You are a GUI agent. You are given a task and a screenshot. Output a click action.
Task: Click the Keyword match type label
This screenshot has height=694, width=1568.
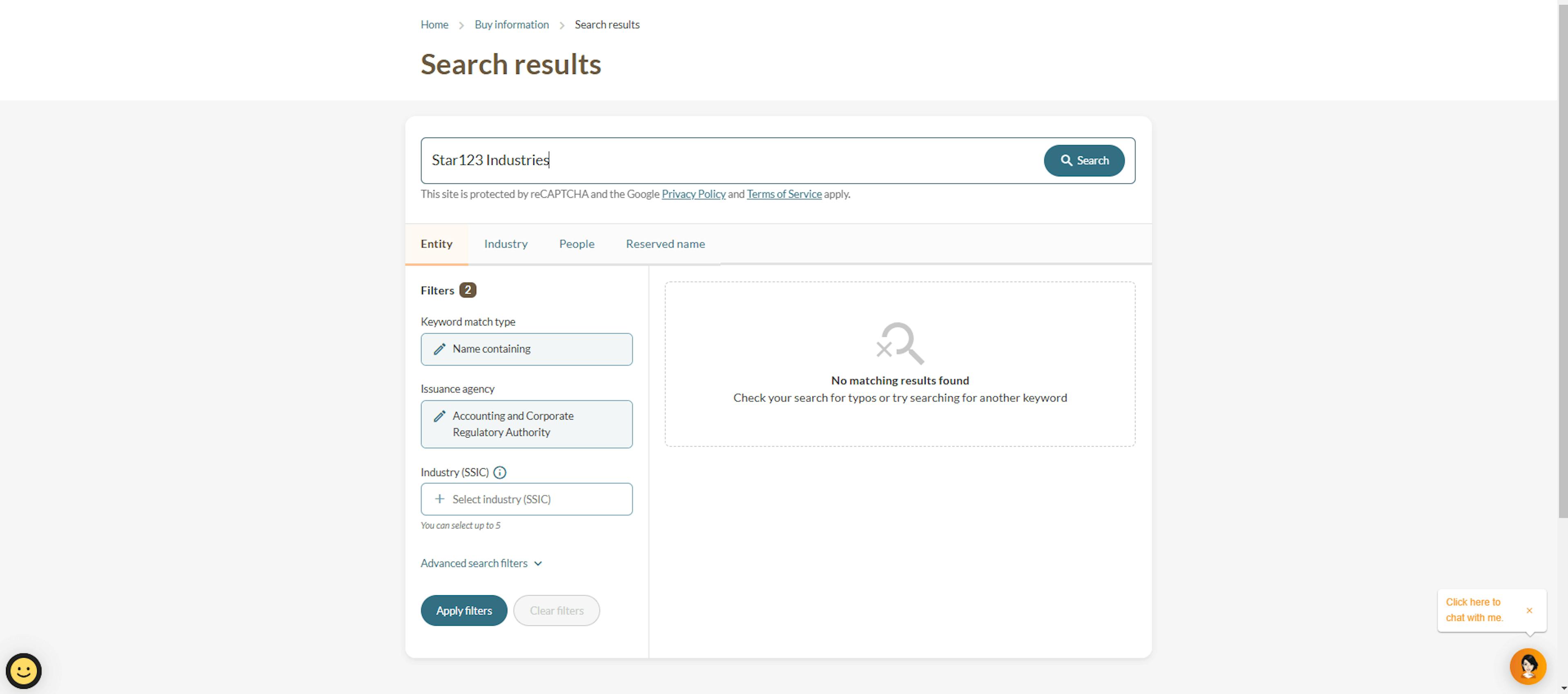[468, 322]
